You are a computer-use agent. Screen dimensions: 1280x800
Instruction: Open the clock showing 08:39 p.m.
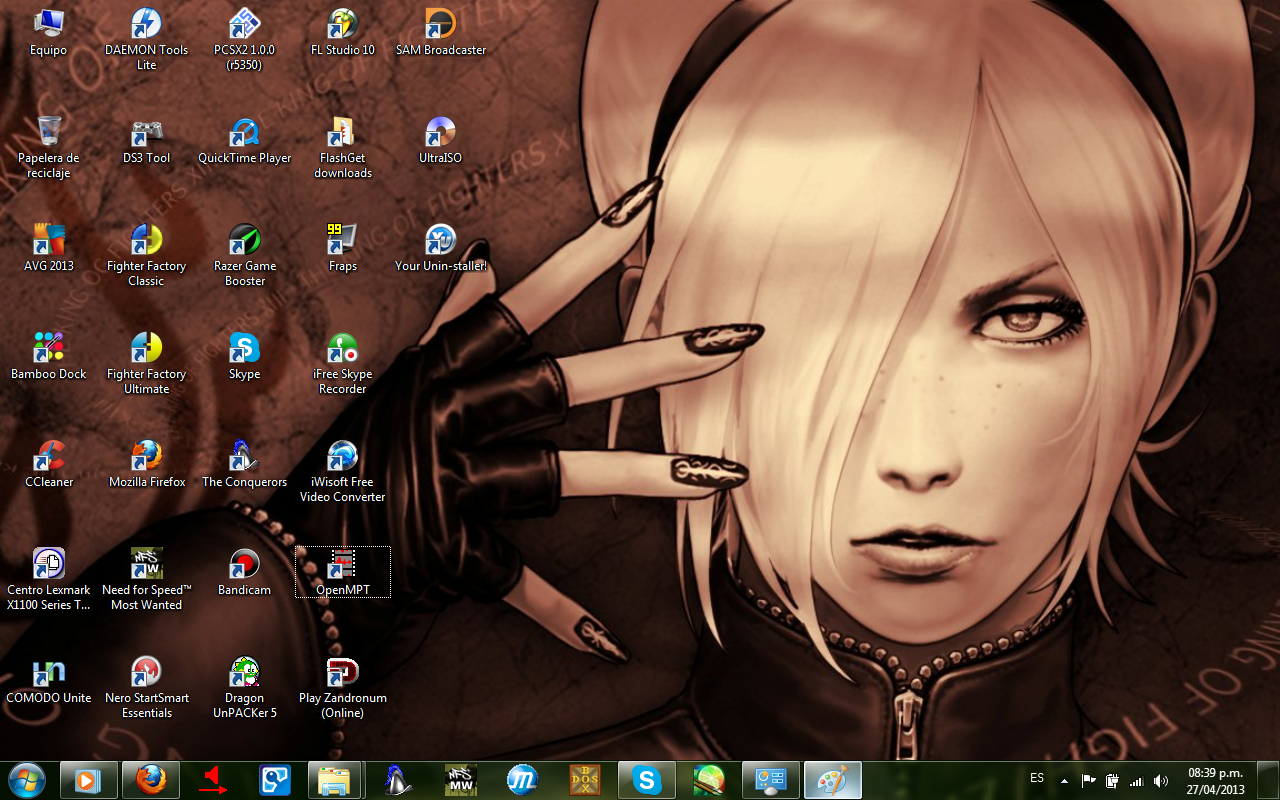(x=1215, y=780)
